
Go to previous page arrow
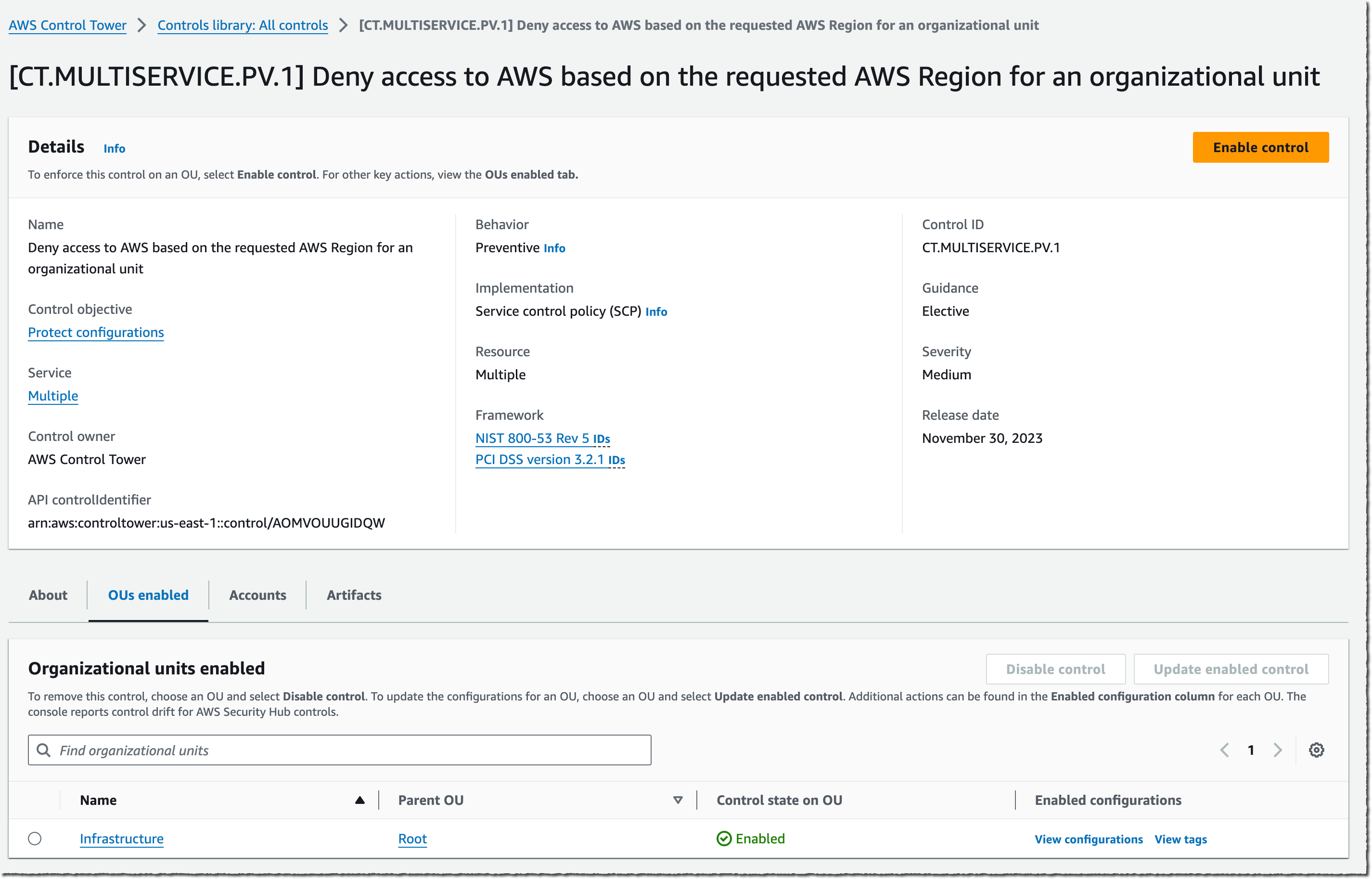[x=1224, y=750]
